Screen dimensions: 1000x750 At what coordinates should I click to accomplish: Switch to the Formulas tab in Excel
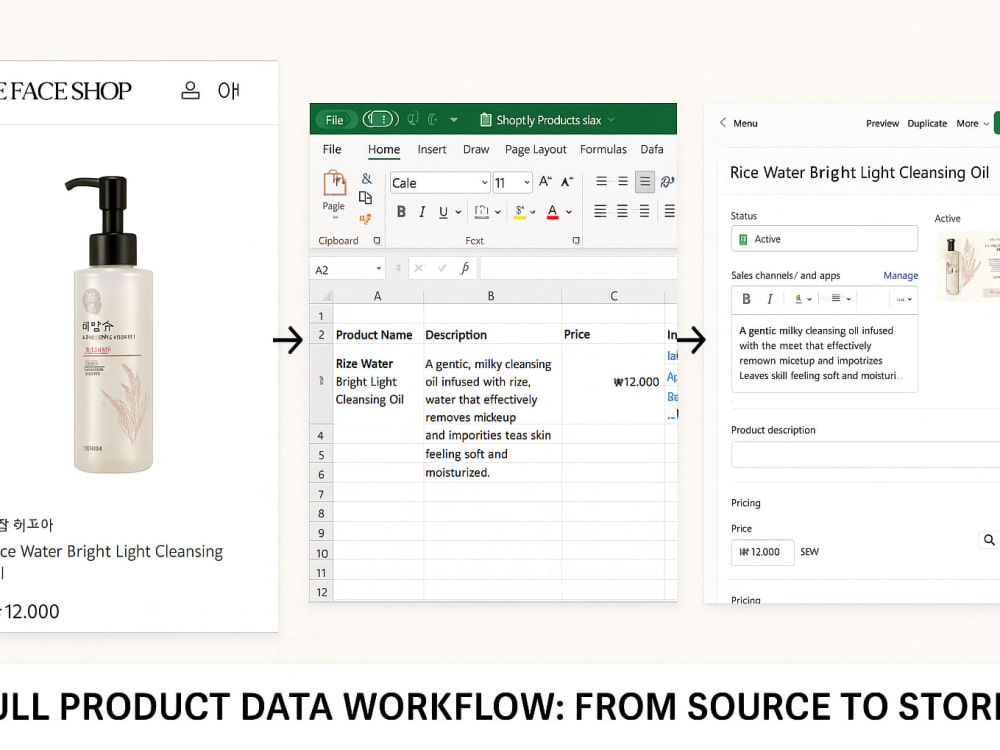603,149
